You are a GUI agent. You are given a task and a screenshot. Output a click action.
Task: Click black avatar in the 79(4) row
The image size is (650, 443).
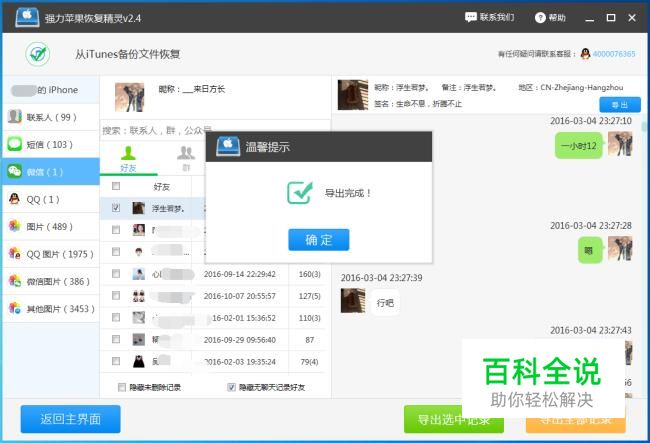coord(138,361)
